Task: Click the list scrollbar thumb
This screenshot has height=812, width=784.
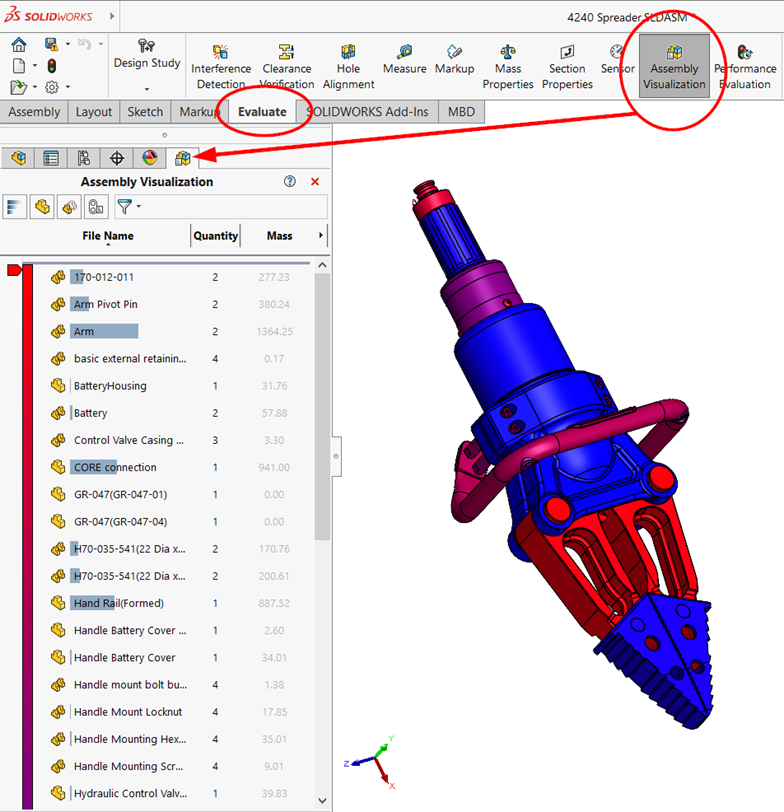Action: 322,407
